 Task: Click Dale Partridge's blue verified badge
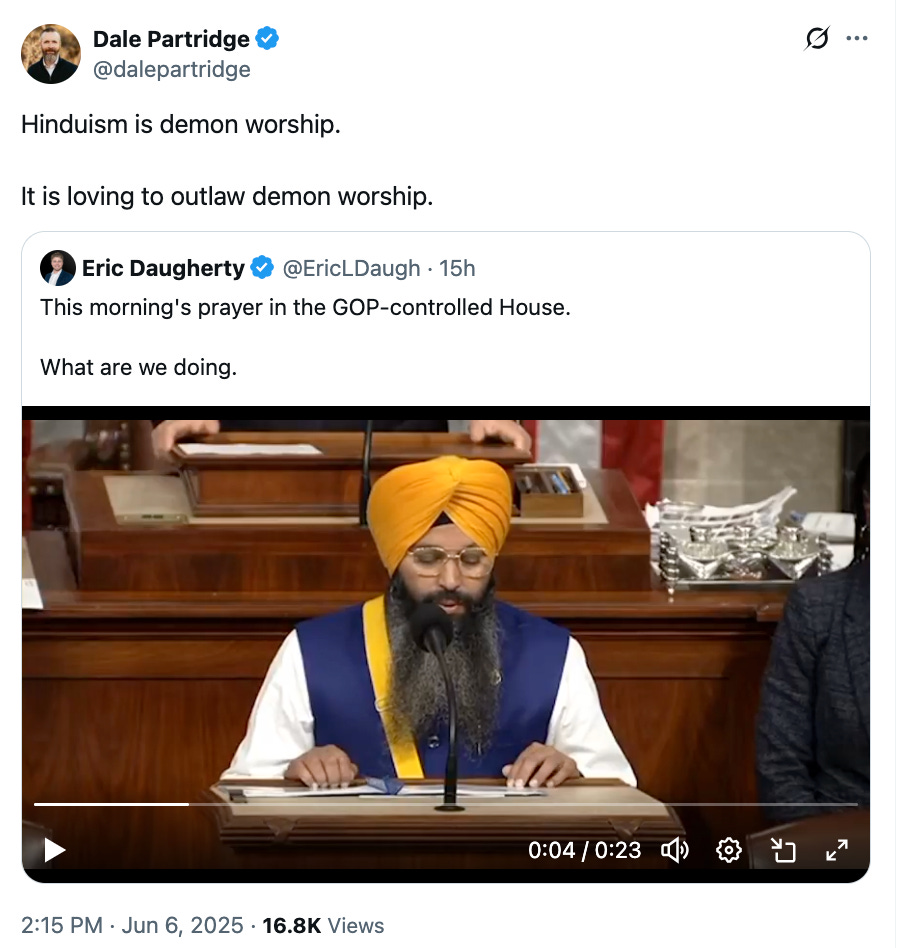(267, 39)
